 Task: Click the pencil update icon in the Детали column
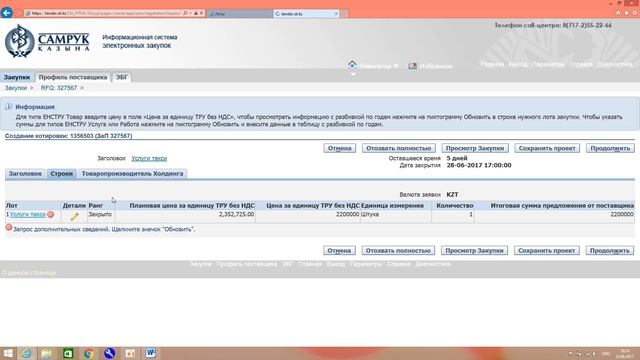click(x=74, y=217)
